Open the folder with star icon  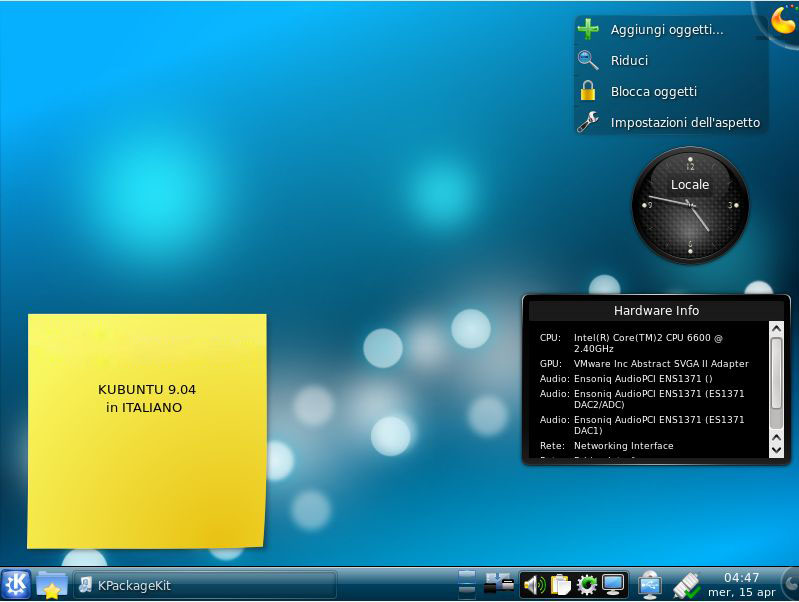coord(51,585)
